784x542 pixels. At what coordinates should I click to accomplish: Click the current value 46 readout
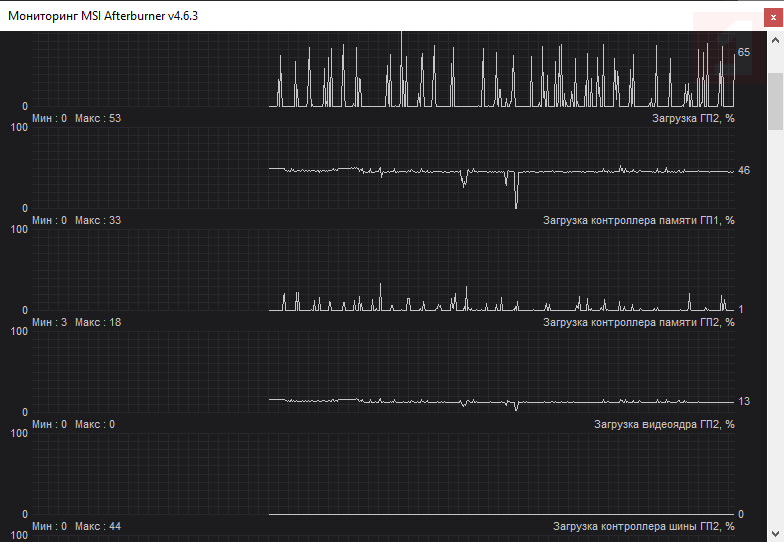(x=744, y=170)
